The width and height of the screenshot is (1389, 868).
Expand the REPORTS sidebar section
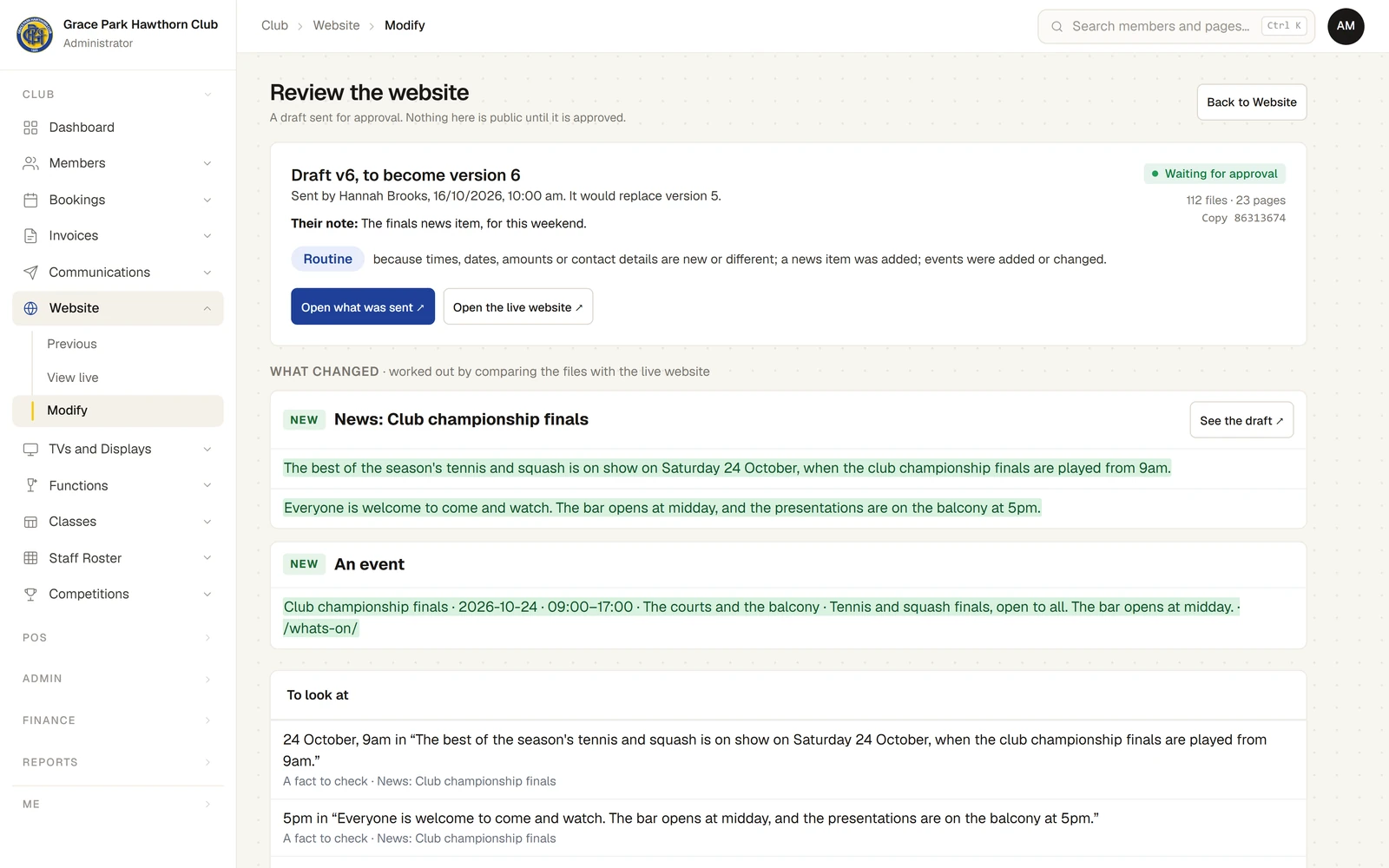point(117,762)
